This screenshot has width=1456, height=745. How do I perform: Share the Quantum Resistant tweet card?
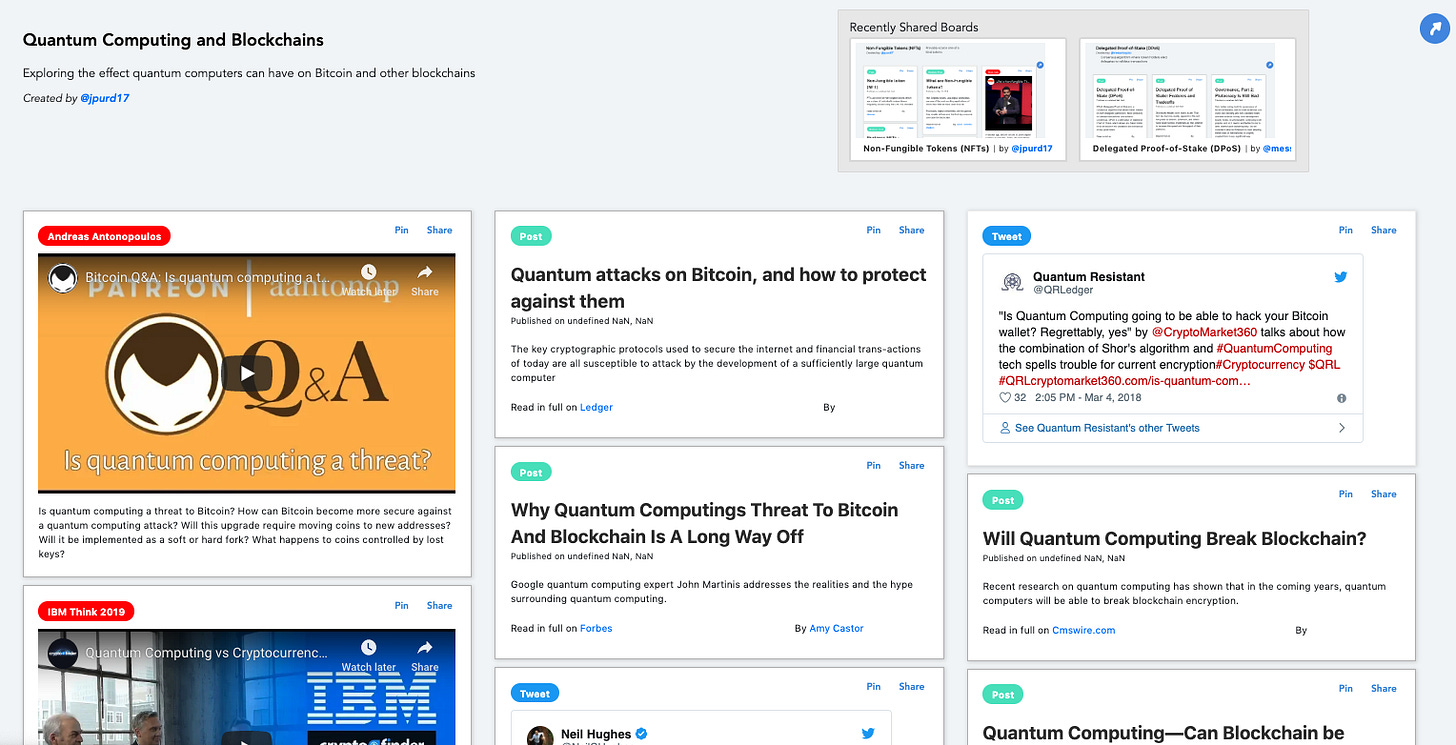(x=1383, y=230)
